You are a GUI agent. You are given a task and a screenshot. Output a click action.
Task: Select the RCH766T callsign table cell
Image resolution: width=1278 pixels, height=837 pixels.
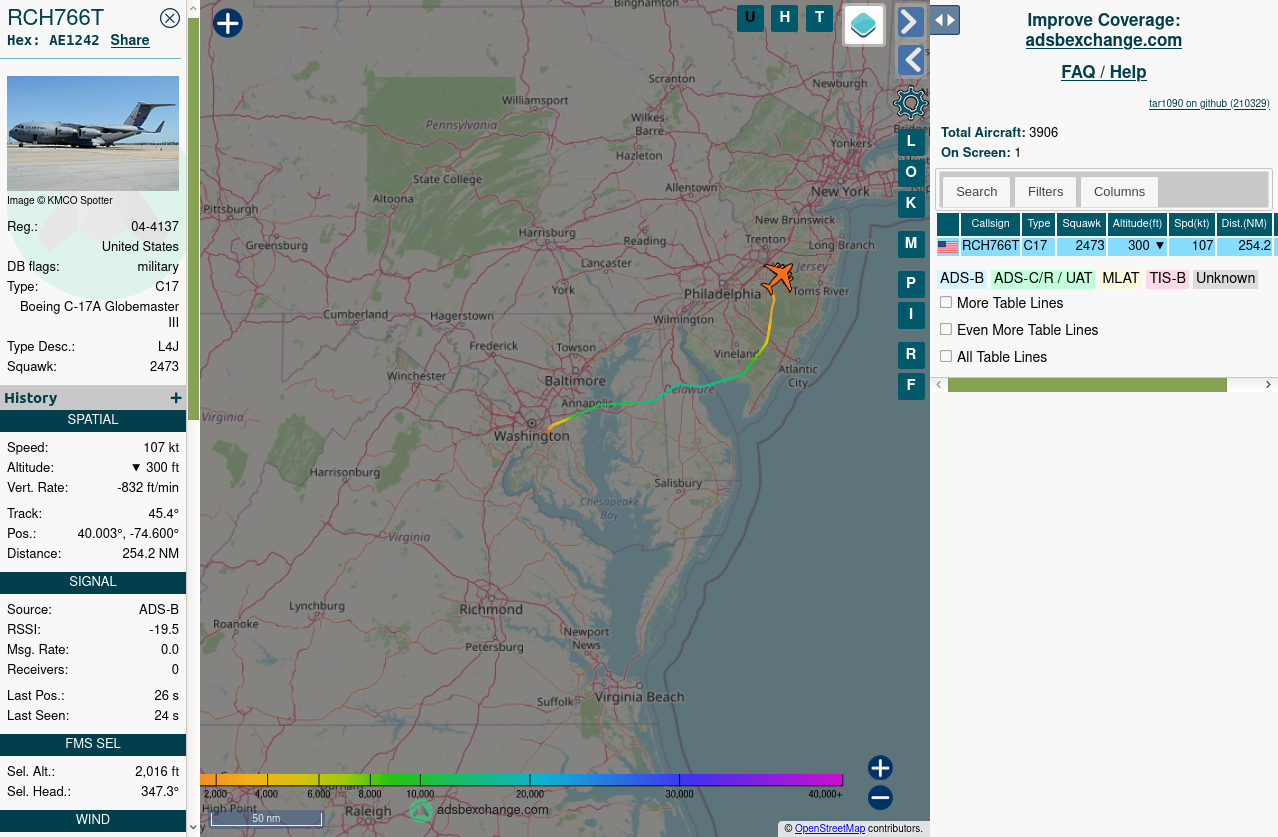tap(990, 246)
